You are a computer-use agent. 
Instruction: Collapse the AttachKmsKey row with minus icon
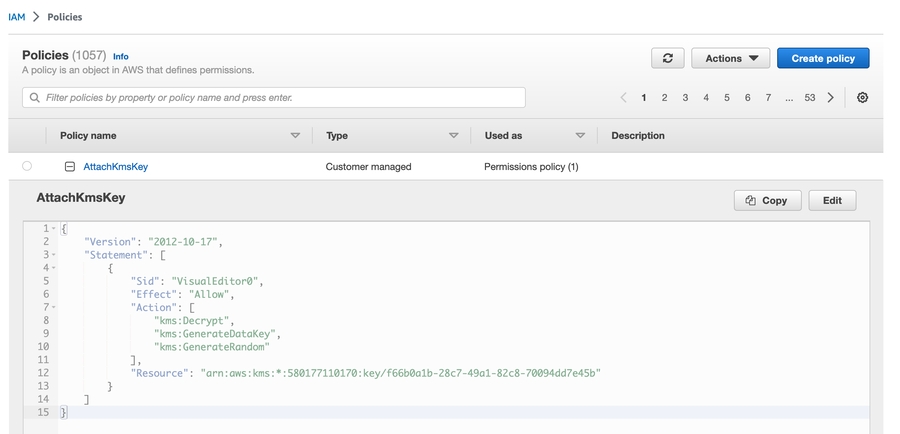70,167
